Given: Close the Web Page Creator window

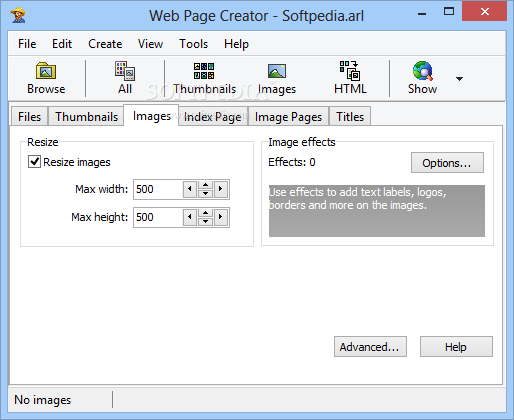Looking at the screenshot, I should click(x=484, y=12).
